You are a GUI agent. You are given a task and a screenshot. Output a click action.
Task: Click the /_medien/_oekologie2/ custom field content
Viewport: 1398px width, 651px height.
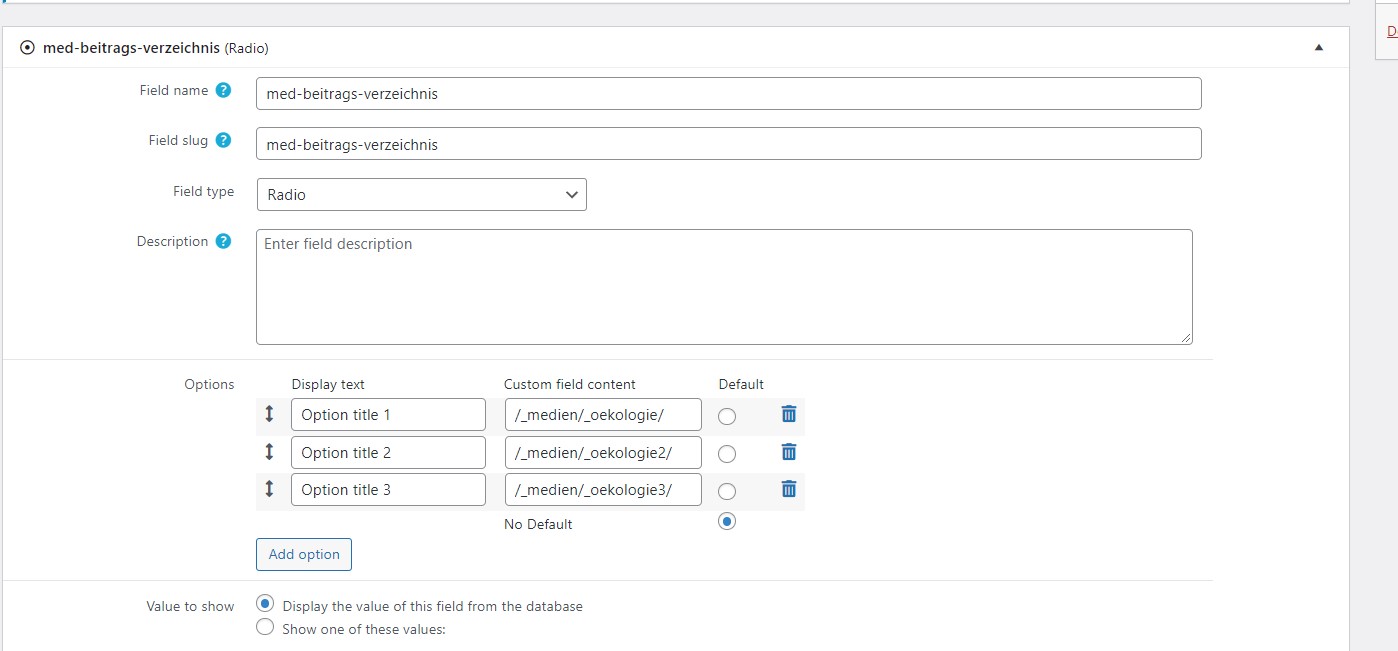pyautogui.click(x=603, y=453)
